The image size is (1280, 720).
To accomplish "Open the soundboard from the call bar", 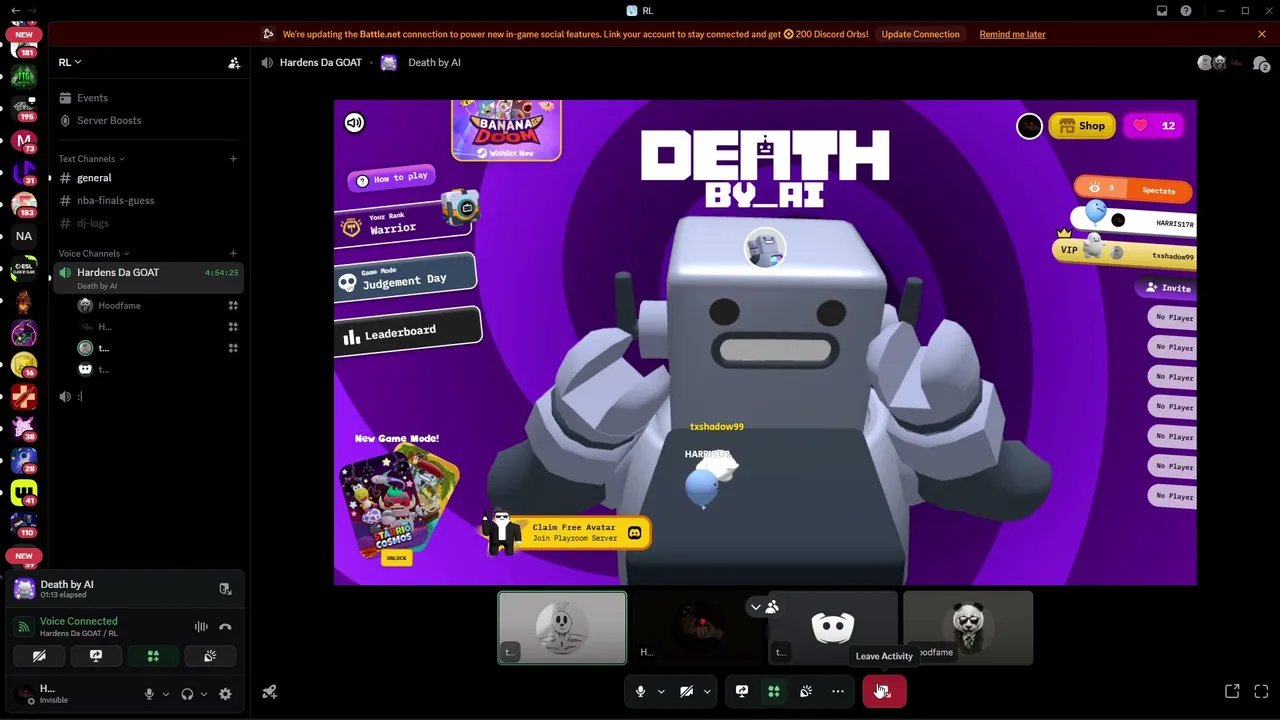I will coord(806,691).
